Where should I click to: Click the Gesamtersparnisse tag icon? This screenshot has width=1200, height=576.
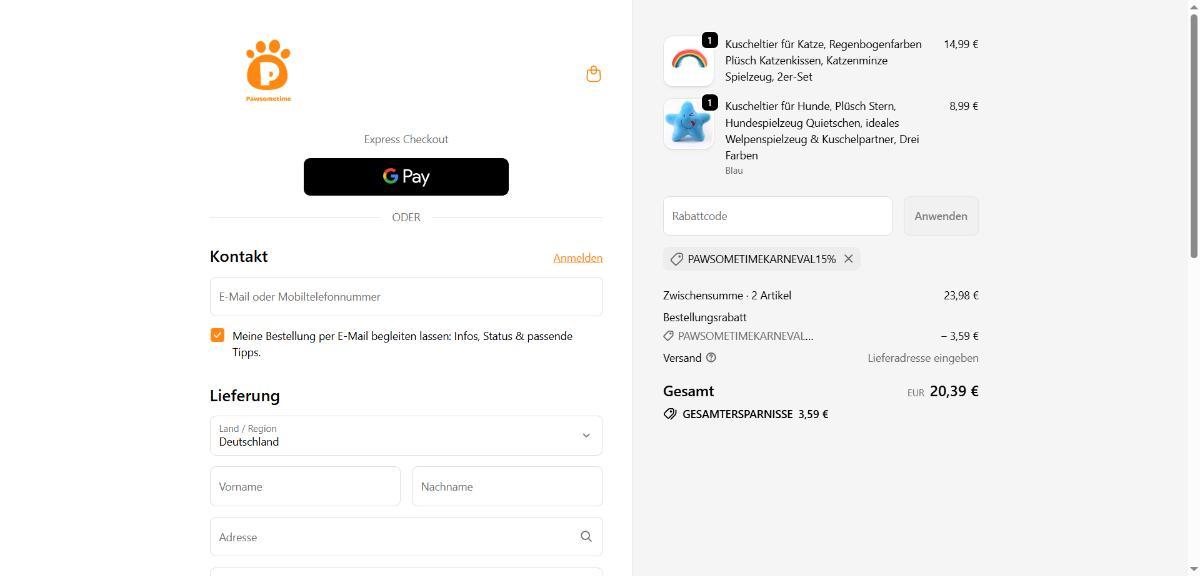click(x=670, y=414)
